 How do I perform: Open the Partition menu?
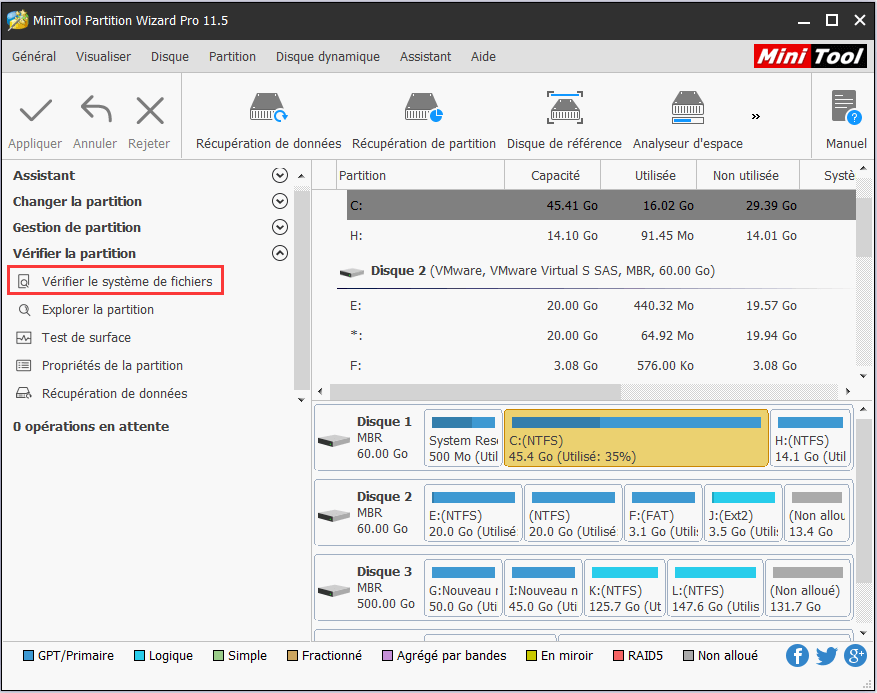tap(232, 56)
